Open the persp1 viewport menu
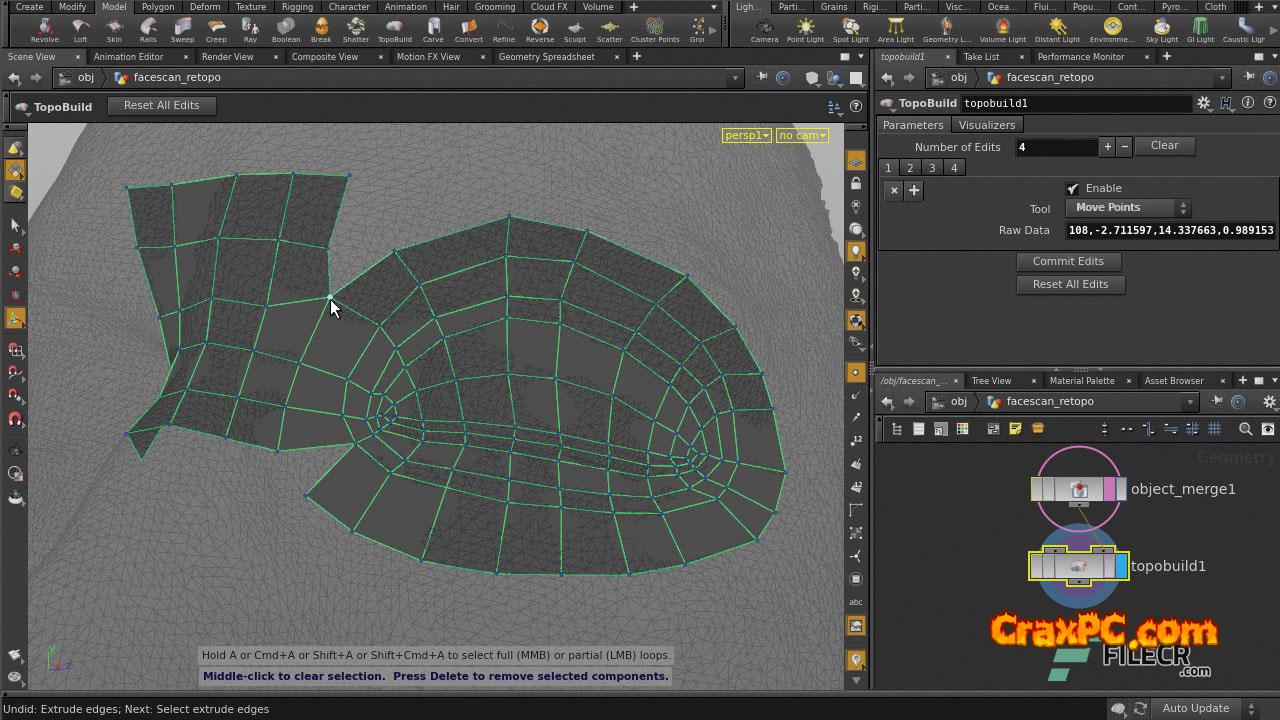Viewport: 1280px width, 720px height. click(x=746, y=135)
